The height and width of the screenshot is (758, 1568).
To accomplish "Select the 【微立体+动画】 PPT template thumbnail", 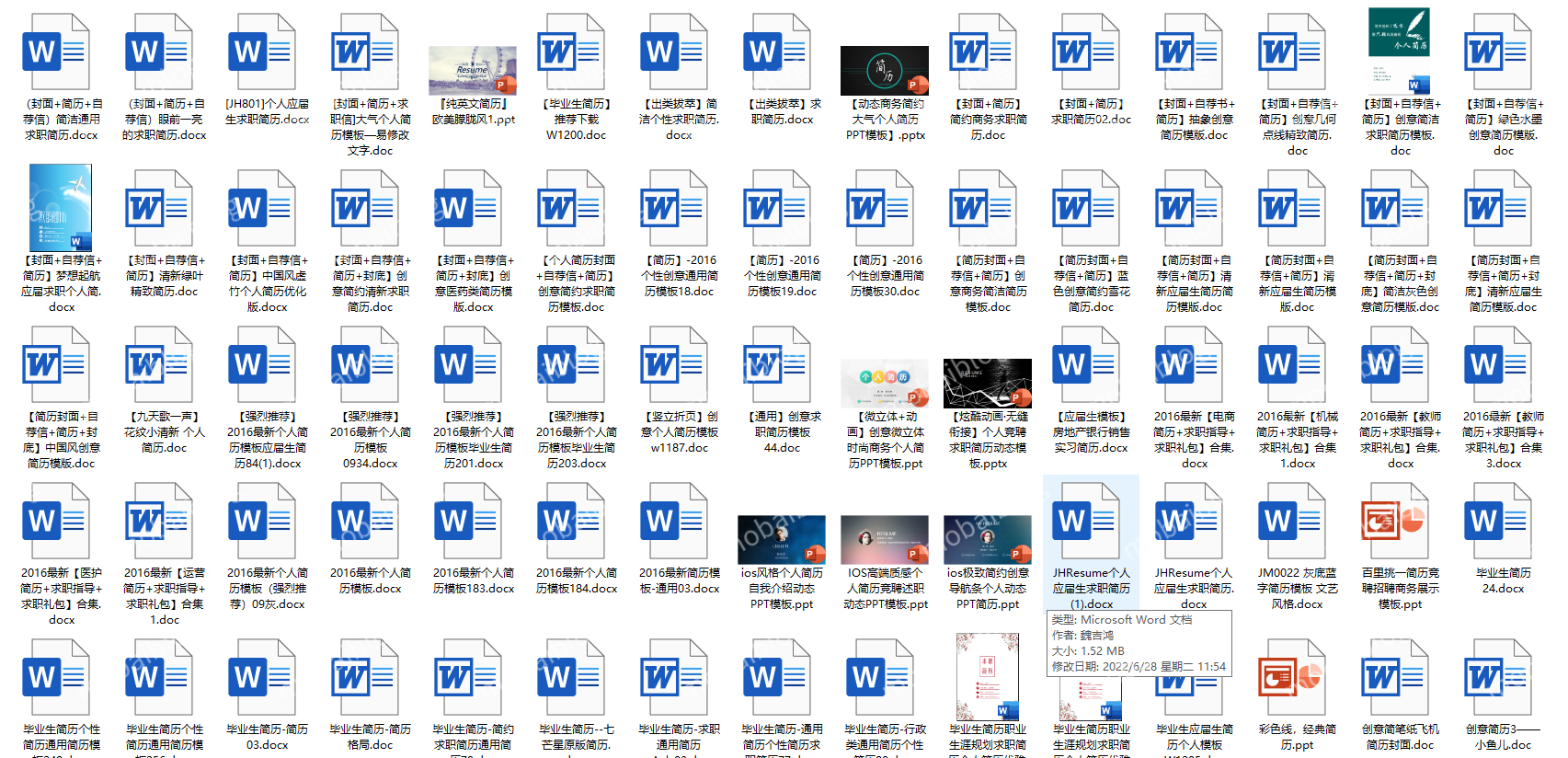I will (885, 383).
